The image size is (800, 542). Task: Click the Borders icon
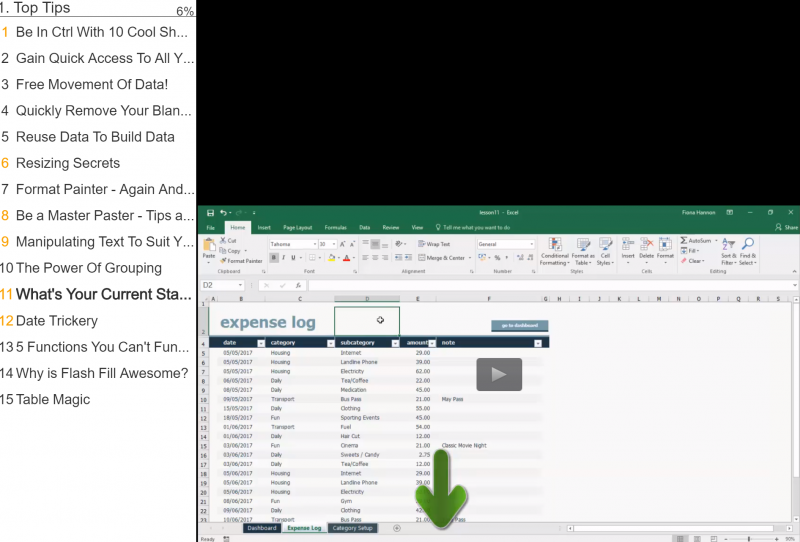[312, 258]
